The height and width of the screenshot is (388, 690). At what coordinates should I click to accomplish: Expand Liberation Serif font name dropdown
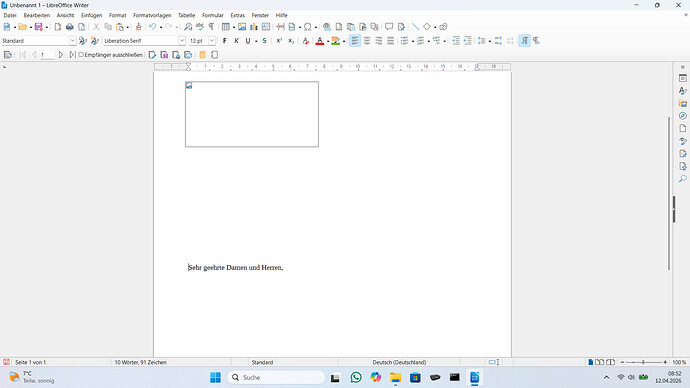[182, 41]
